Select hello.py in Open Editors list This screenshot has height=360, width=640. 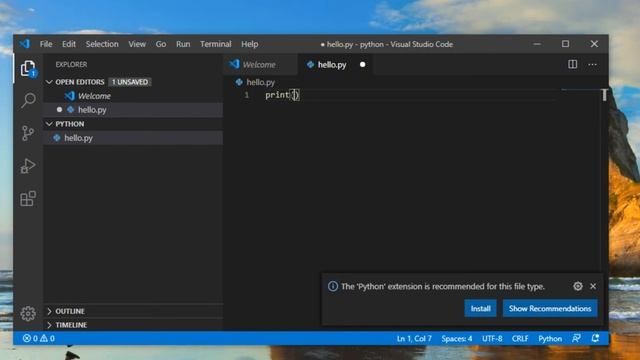133,110
